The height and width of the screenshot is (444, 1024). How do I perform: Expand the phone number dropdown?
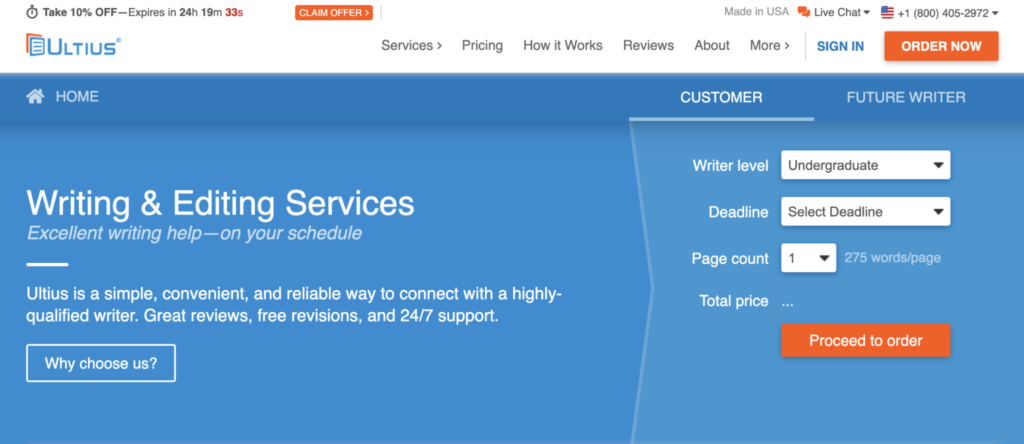point(948,12)
